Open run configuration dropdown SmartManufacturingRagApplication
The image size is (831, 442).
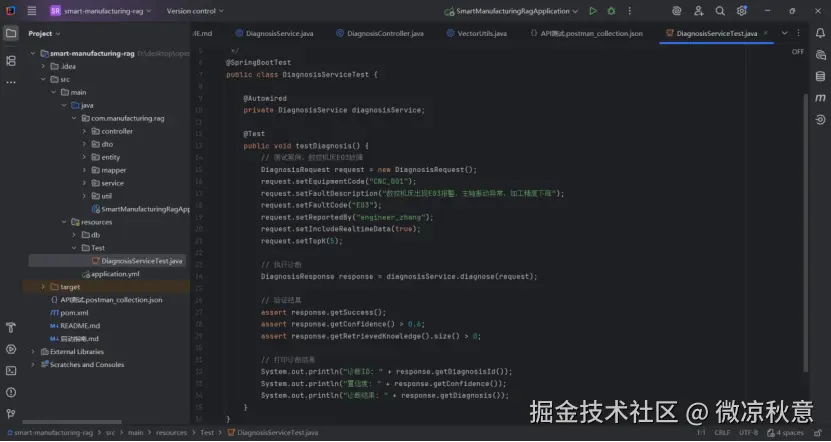(511, 11)
